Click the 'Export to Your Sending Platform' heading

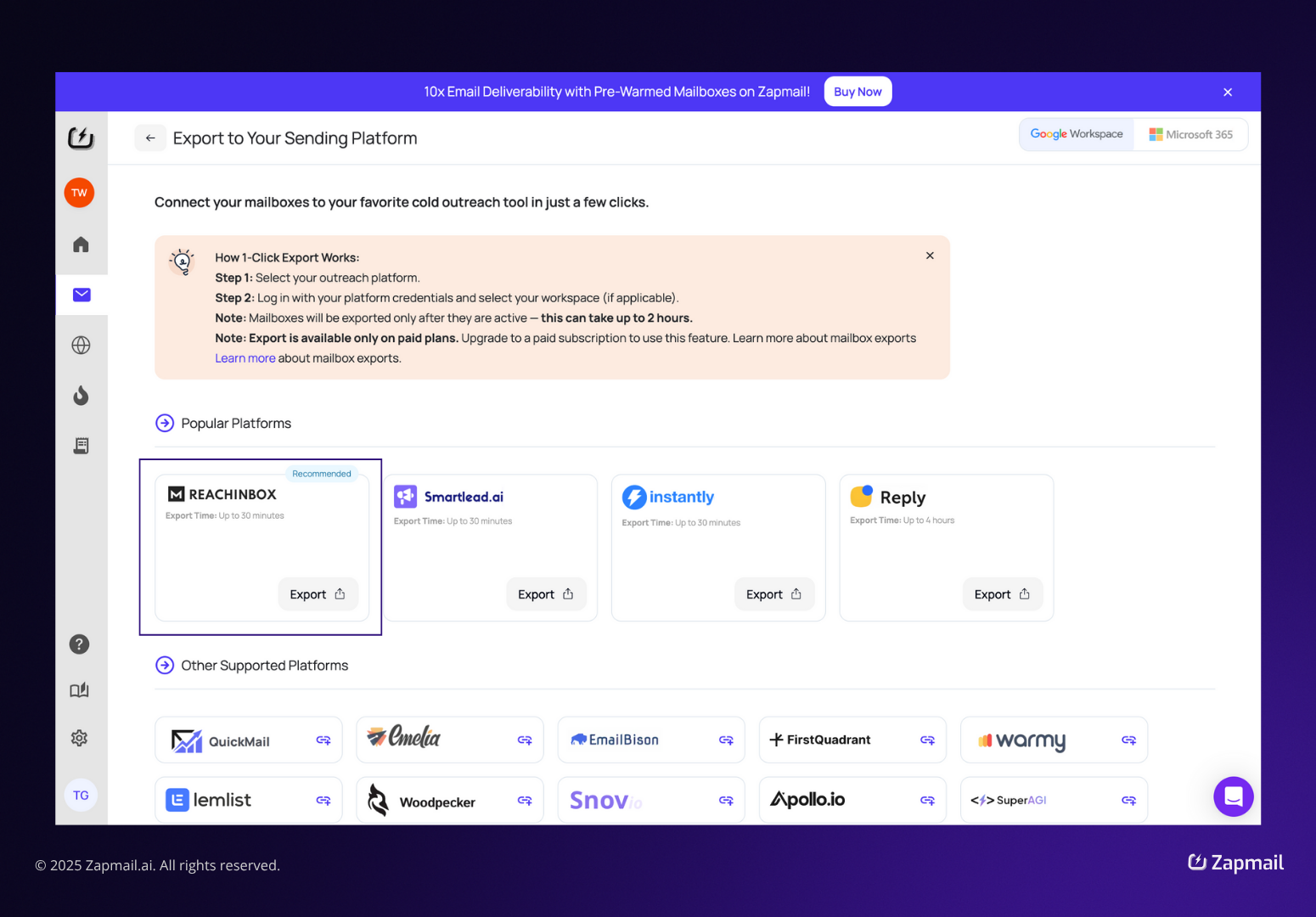coord(295,138)
